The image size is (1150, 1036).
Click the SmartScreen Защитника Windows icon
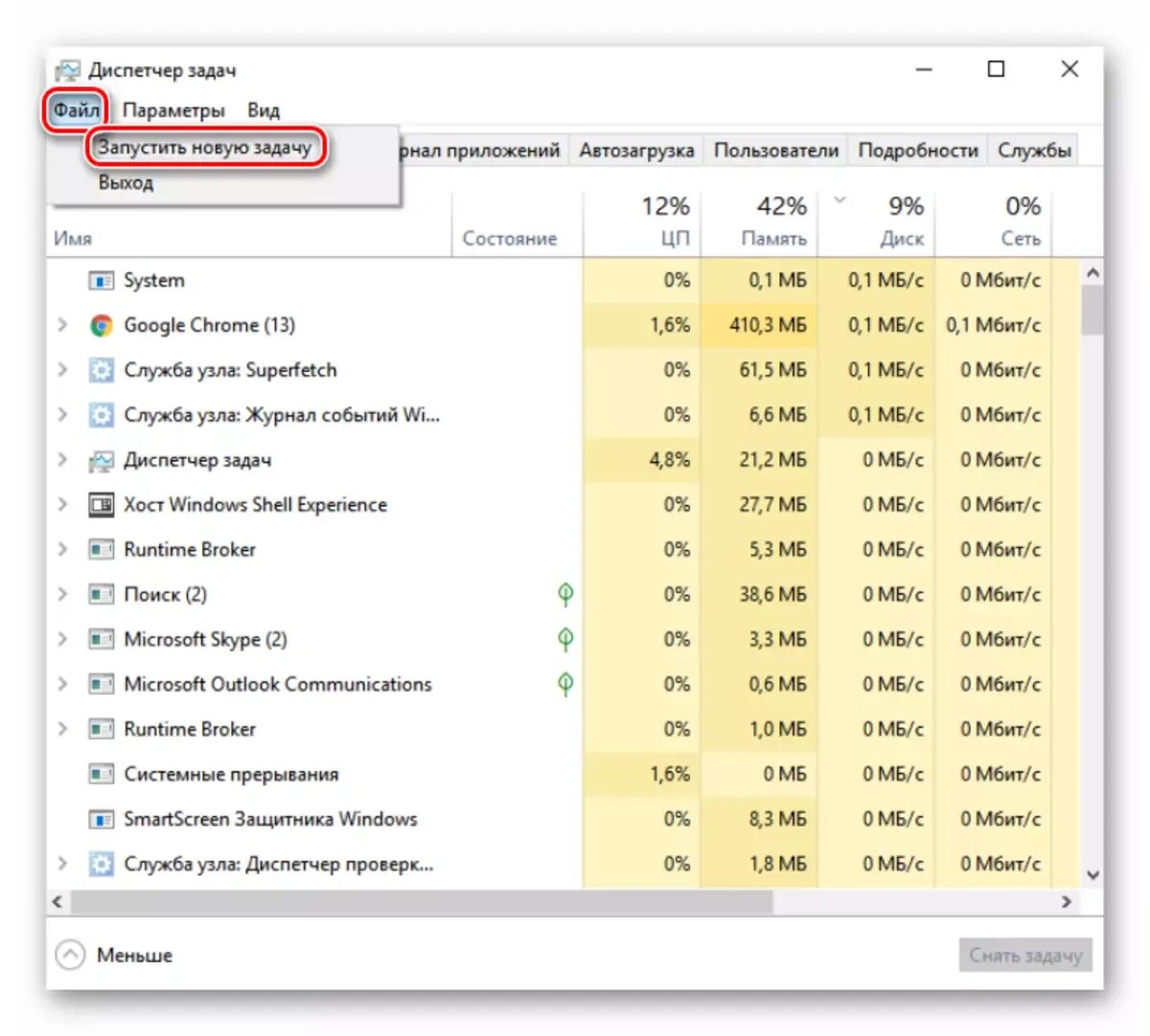101,819
